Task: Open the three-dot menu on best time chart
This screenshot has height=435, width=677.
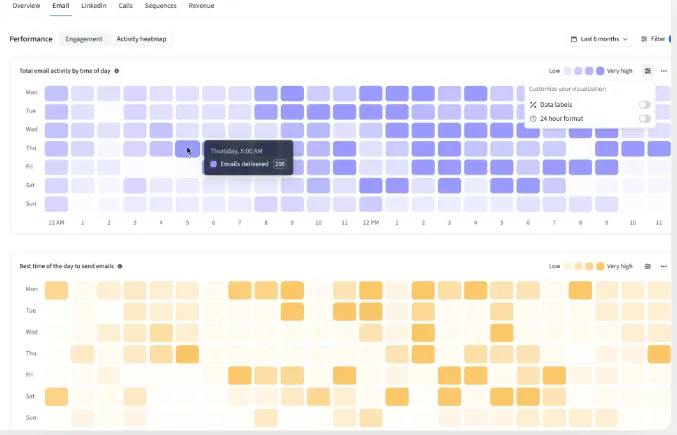Action: click(663, 266)
